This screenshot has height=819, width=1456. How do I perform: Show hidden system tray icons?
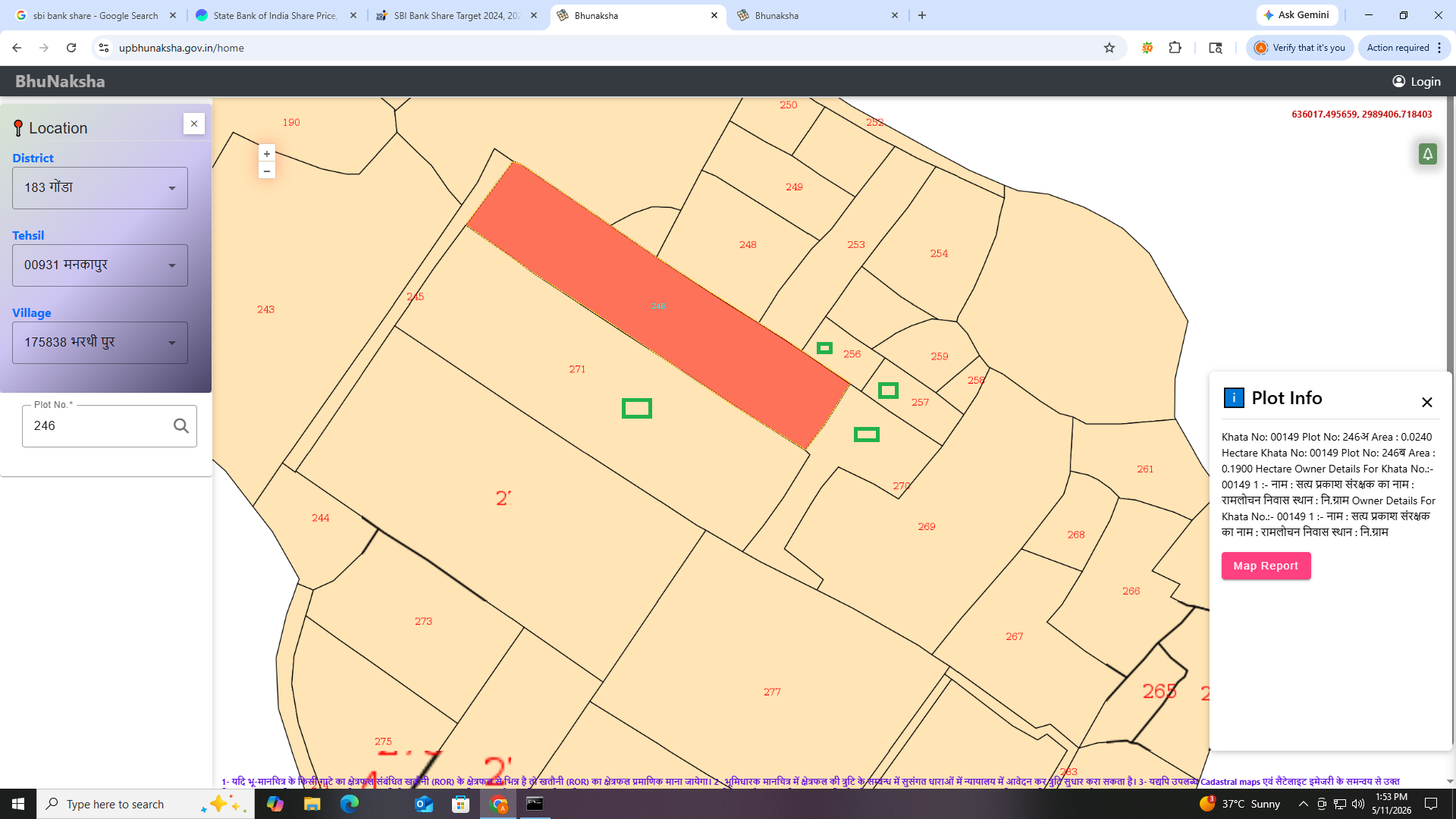point(1303,804)
